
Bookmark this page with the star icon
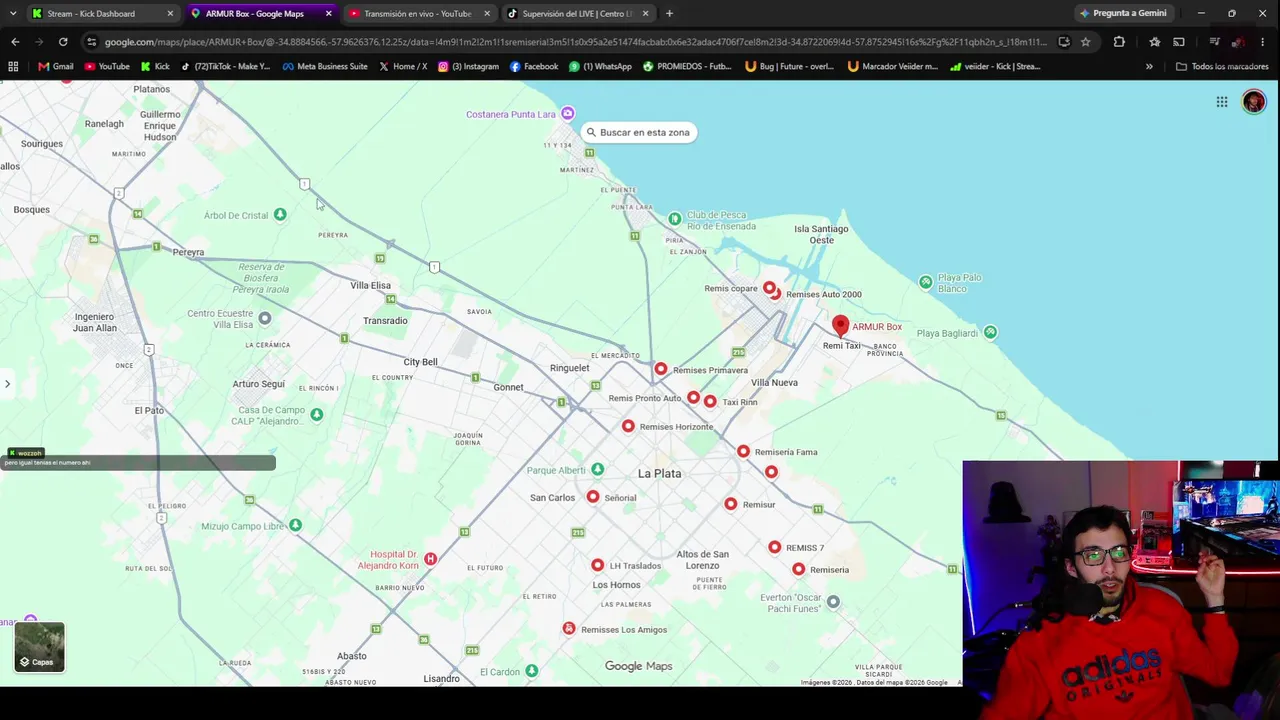point(1086,42)
